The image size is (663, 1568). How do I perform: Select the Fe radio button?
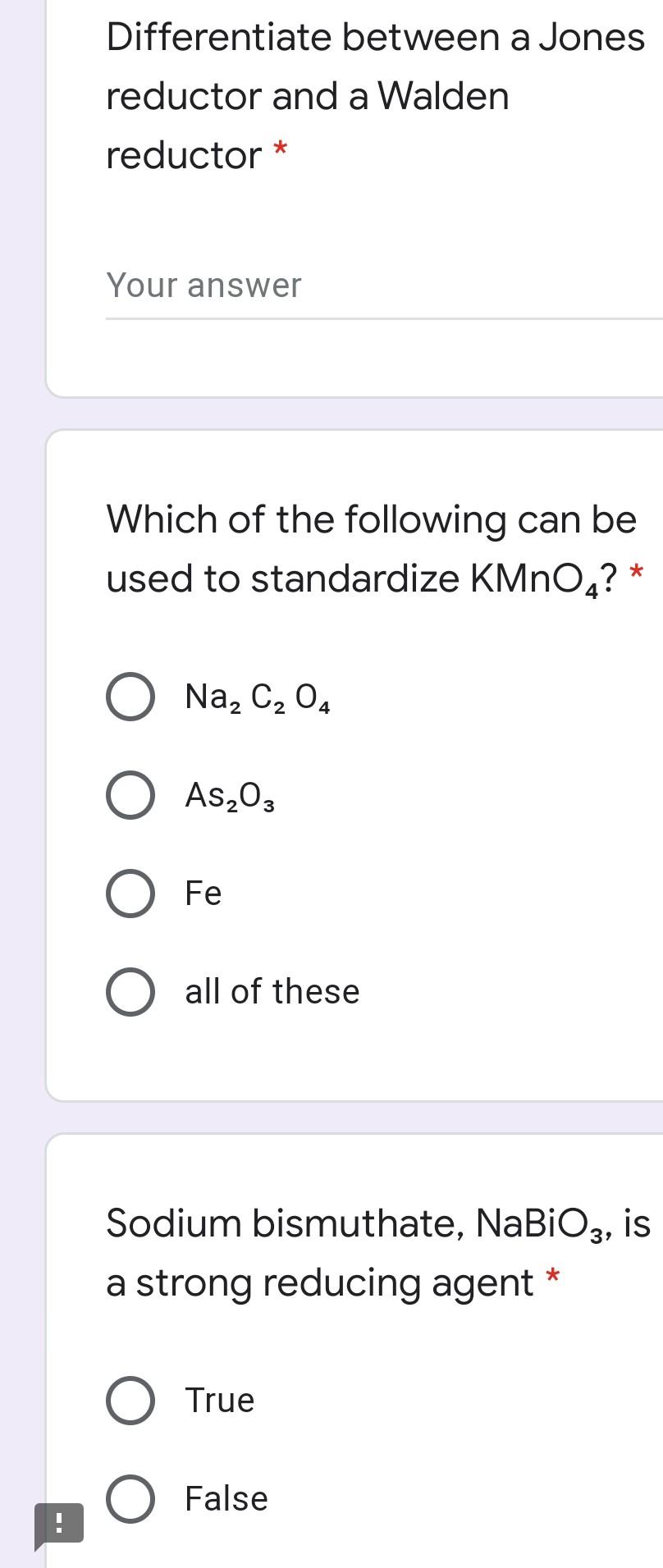click(130, 893)
